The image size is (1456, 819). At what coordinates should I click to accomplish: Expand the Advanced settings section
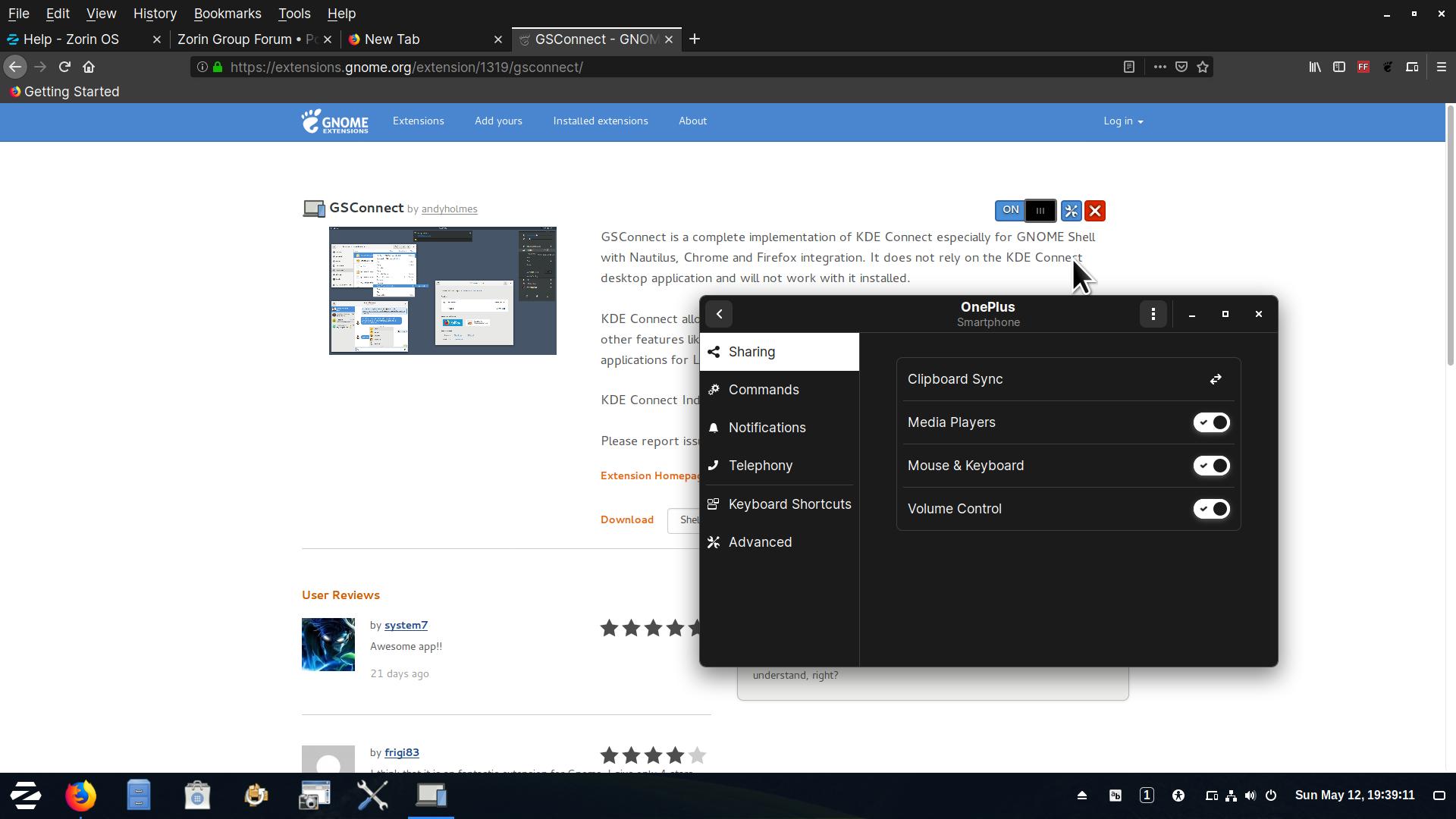pos(760,541)
